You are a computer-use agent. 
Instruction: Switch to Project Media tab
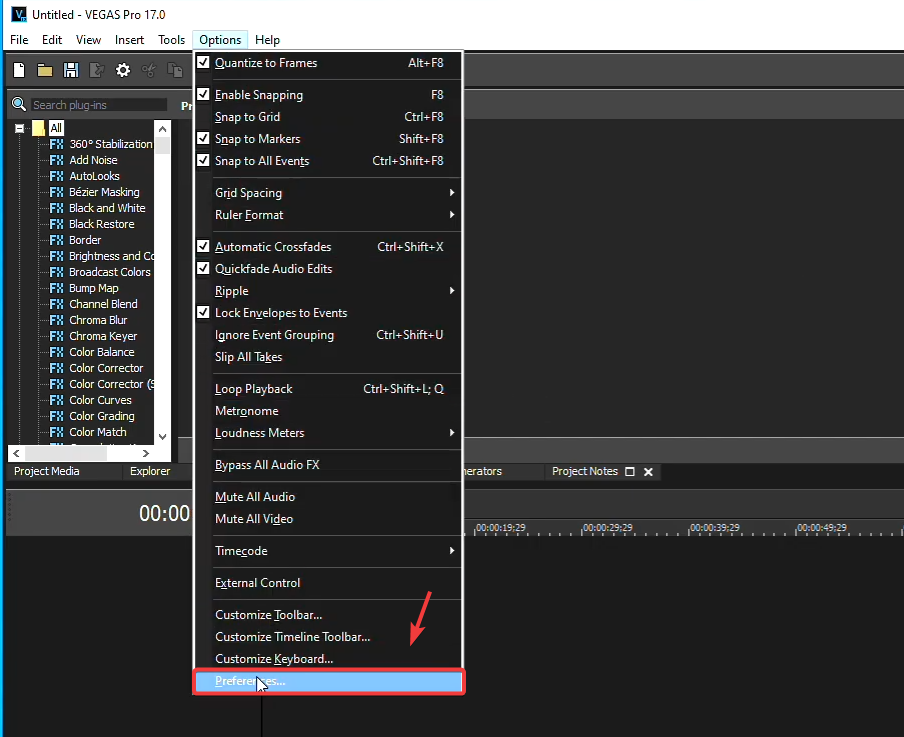[47, 471]
